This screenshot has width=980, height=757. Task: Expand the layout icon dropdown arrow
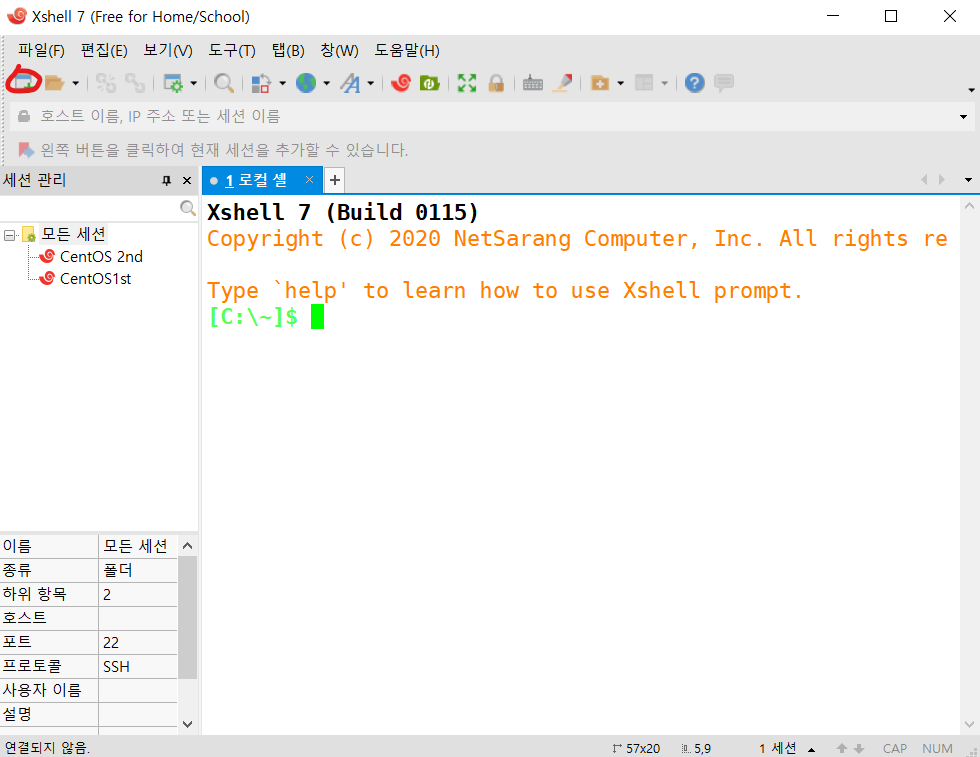(x=664, y=83)
